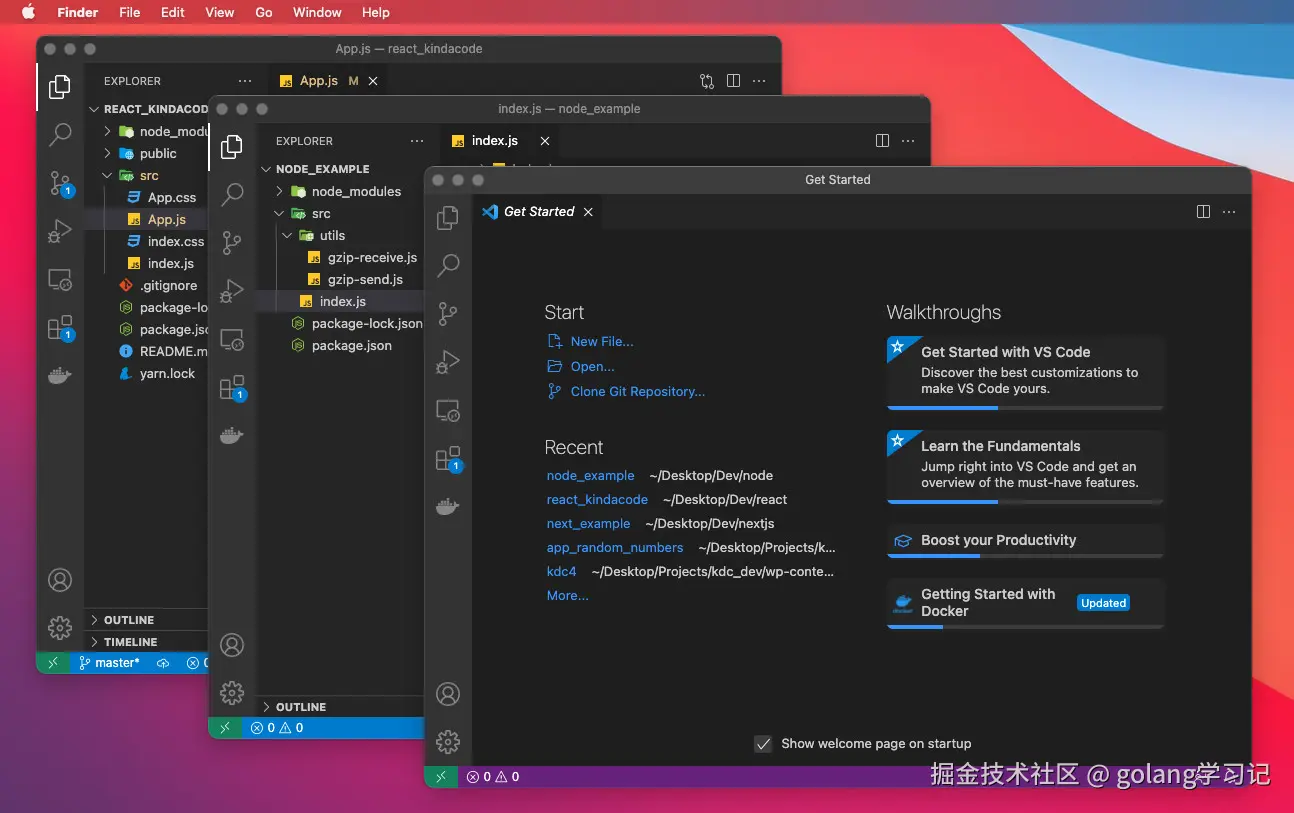This screenshot has height=813, width=1294.
Task: Open Manage gear in react_kindacode window
Action: pos(60,628)
